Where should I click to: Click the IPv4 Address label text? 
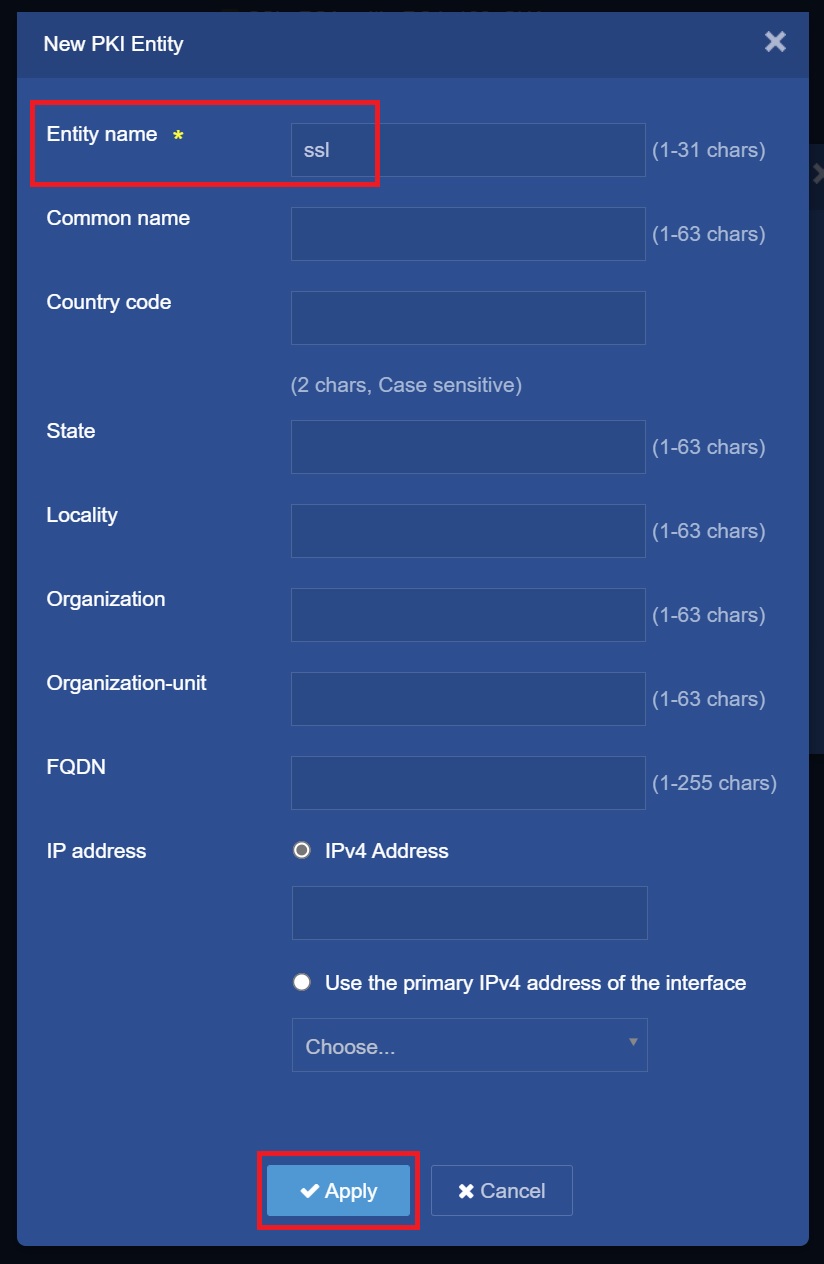click(387, 851)
